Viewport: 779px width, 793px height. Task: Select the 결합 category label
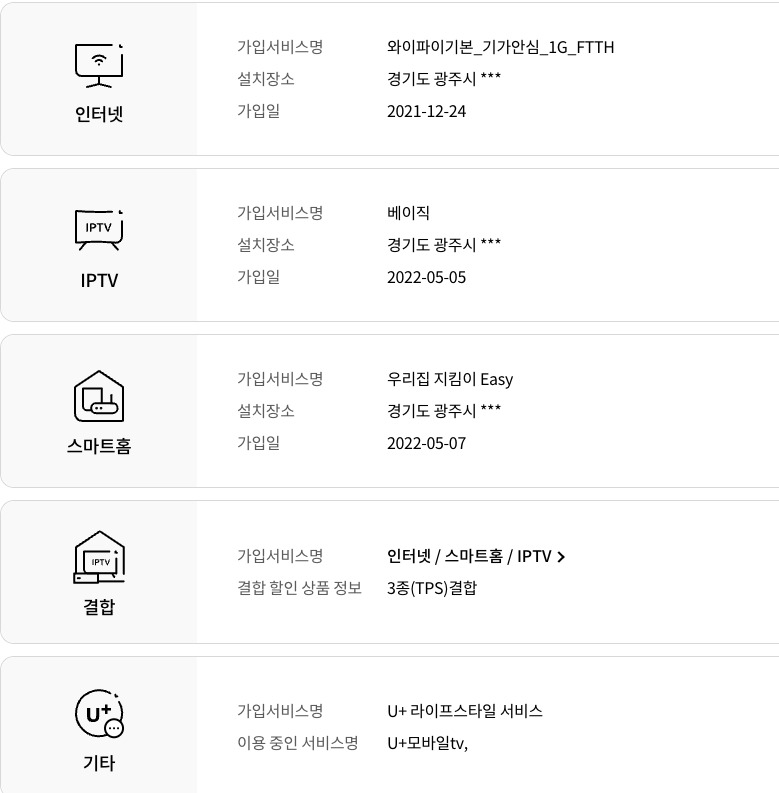click(x=99, y=606)
